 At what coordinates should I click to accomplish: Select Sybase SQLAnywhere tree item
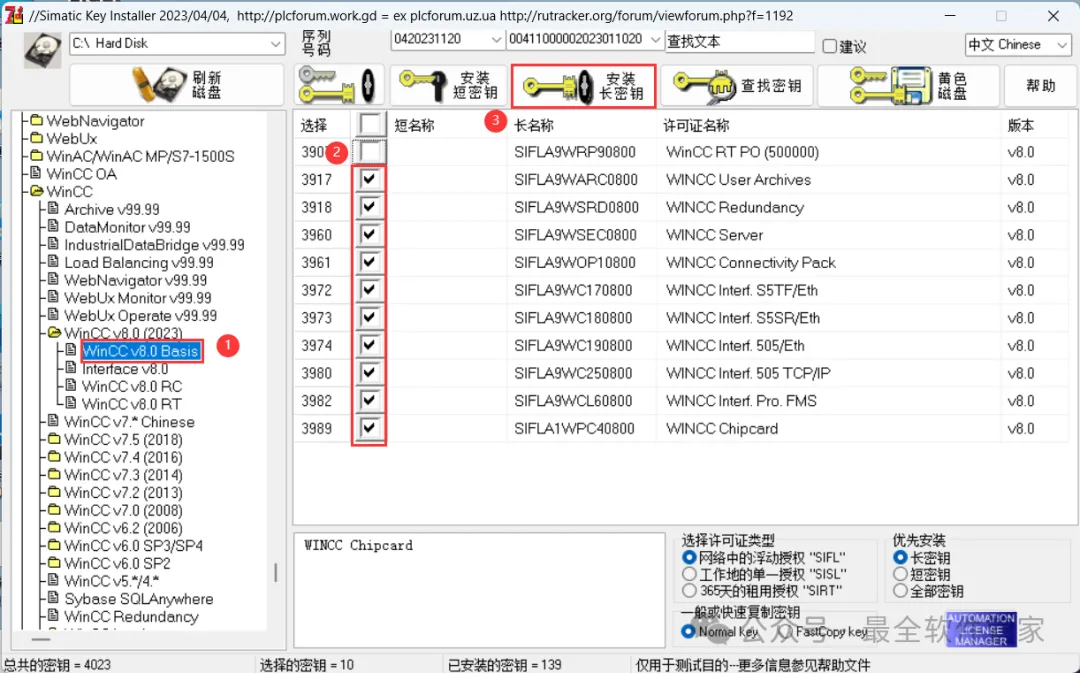pyautogui.click(x=138, y=599)
